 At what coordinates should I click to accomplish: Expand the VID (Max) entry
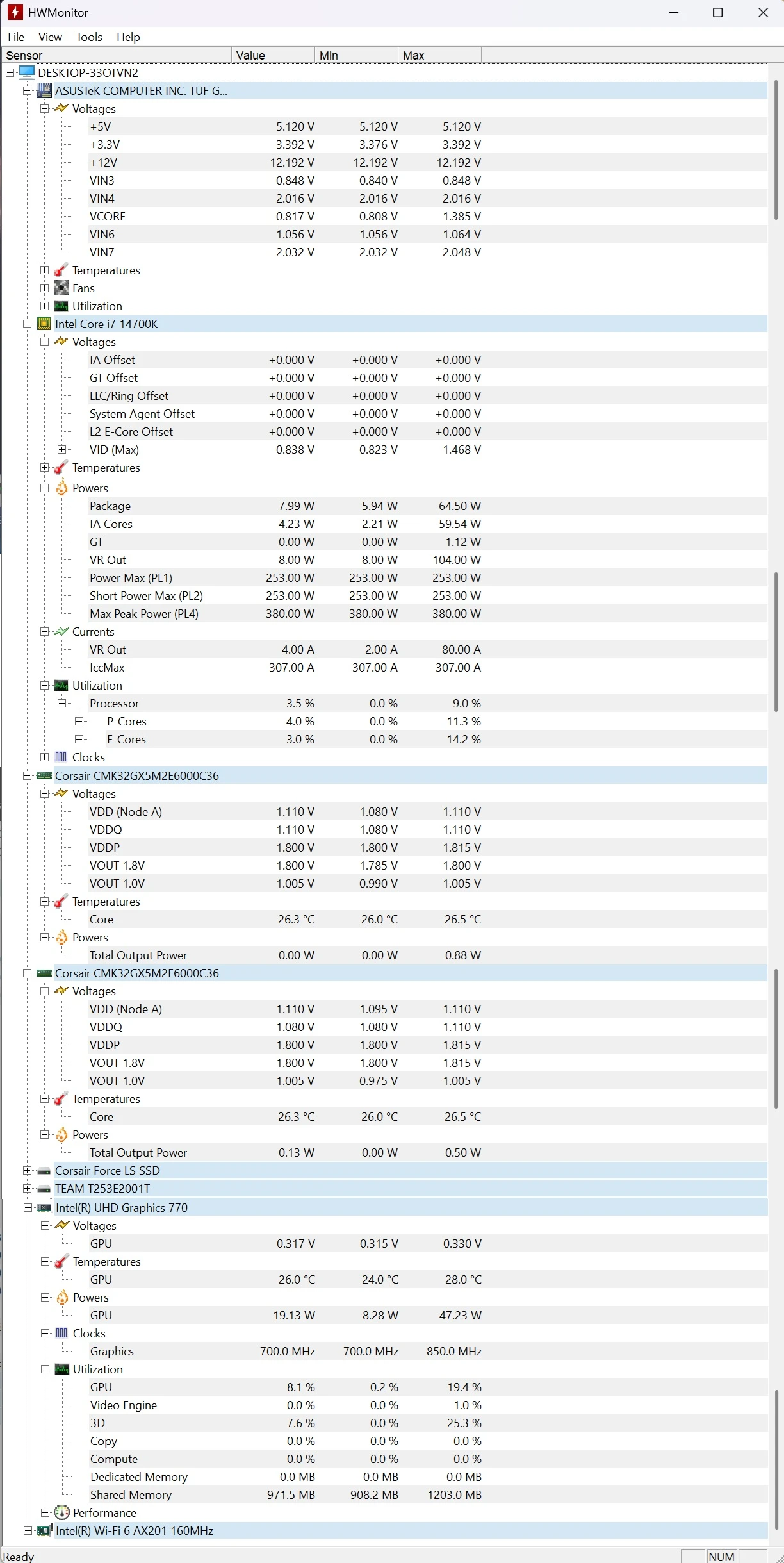tap(62, 449)
